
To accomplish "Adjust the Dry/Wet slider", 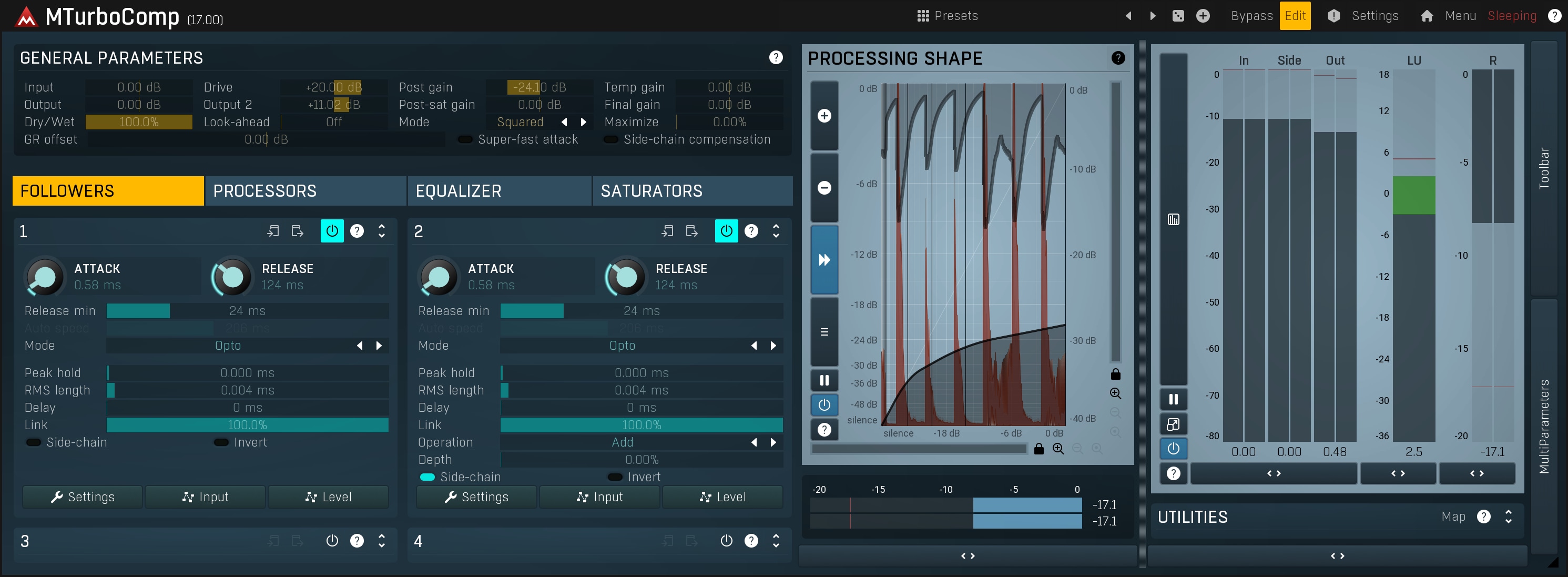I will (139, 122).
